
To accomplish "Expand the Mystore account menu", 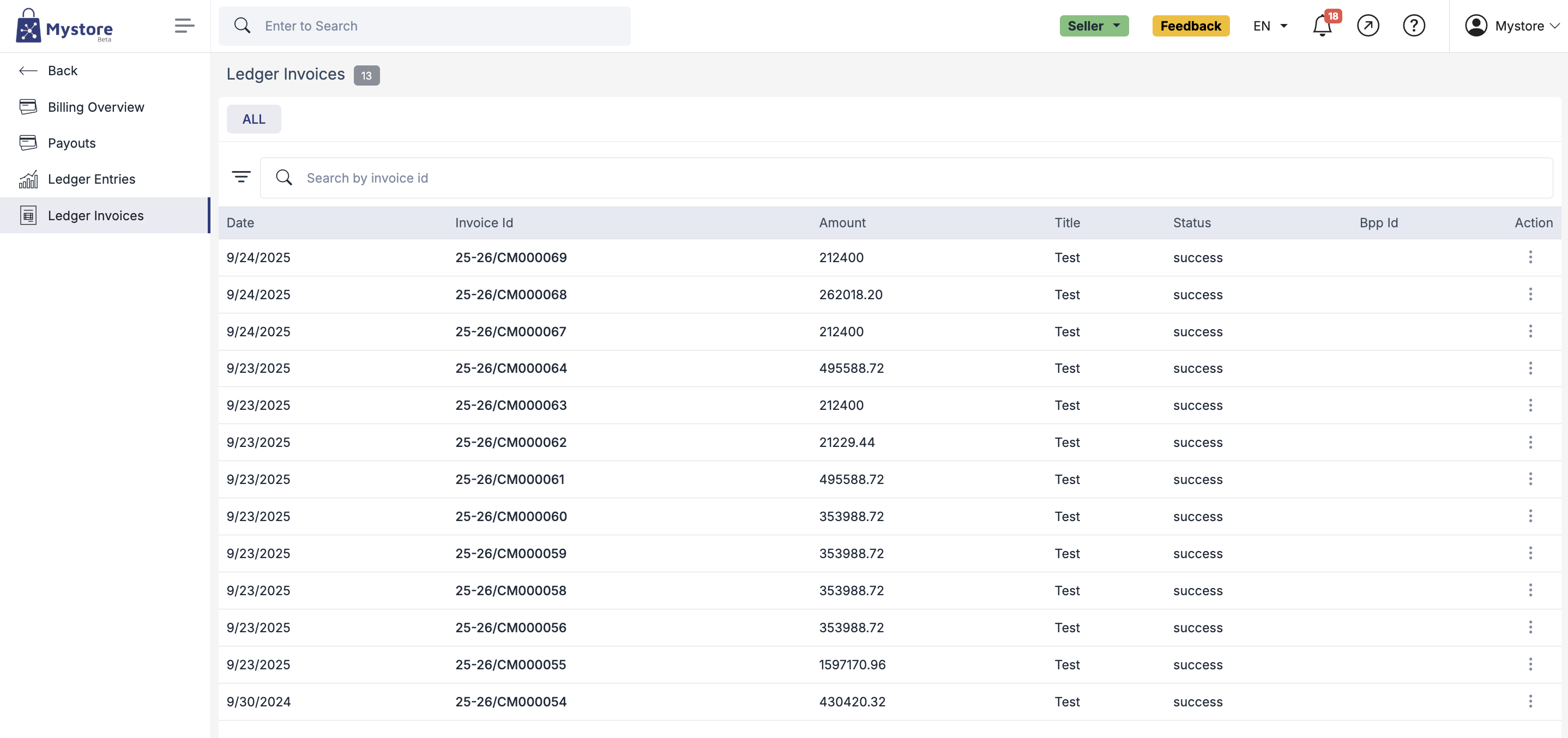I will [1512, 26].
